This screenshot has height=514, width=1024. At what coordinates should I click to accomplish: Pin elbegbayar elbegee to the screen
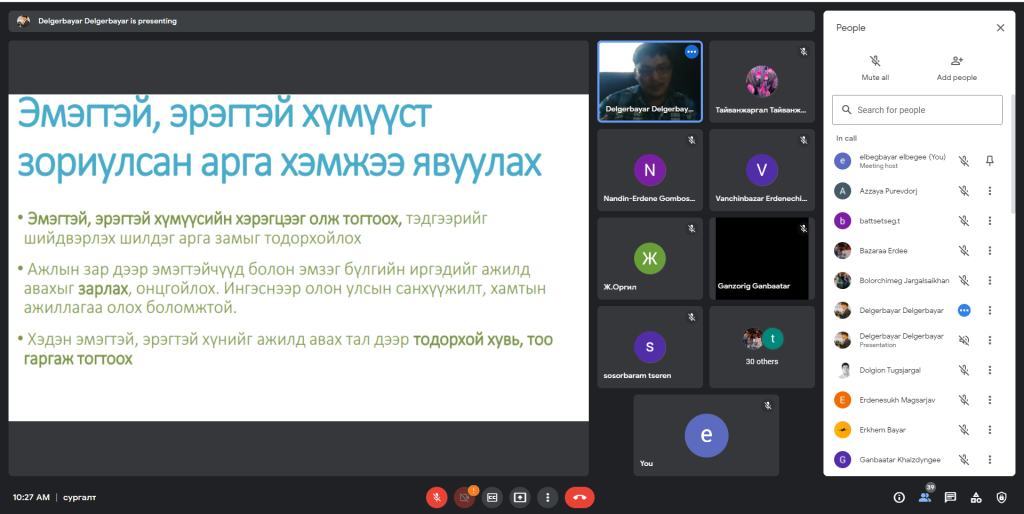[x=990, y=161]
